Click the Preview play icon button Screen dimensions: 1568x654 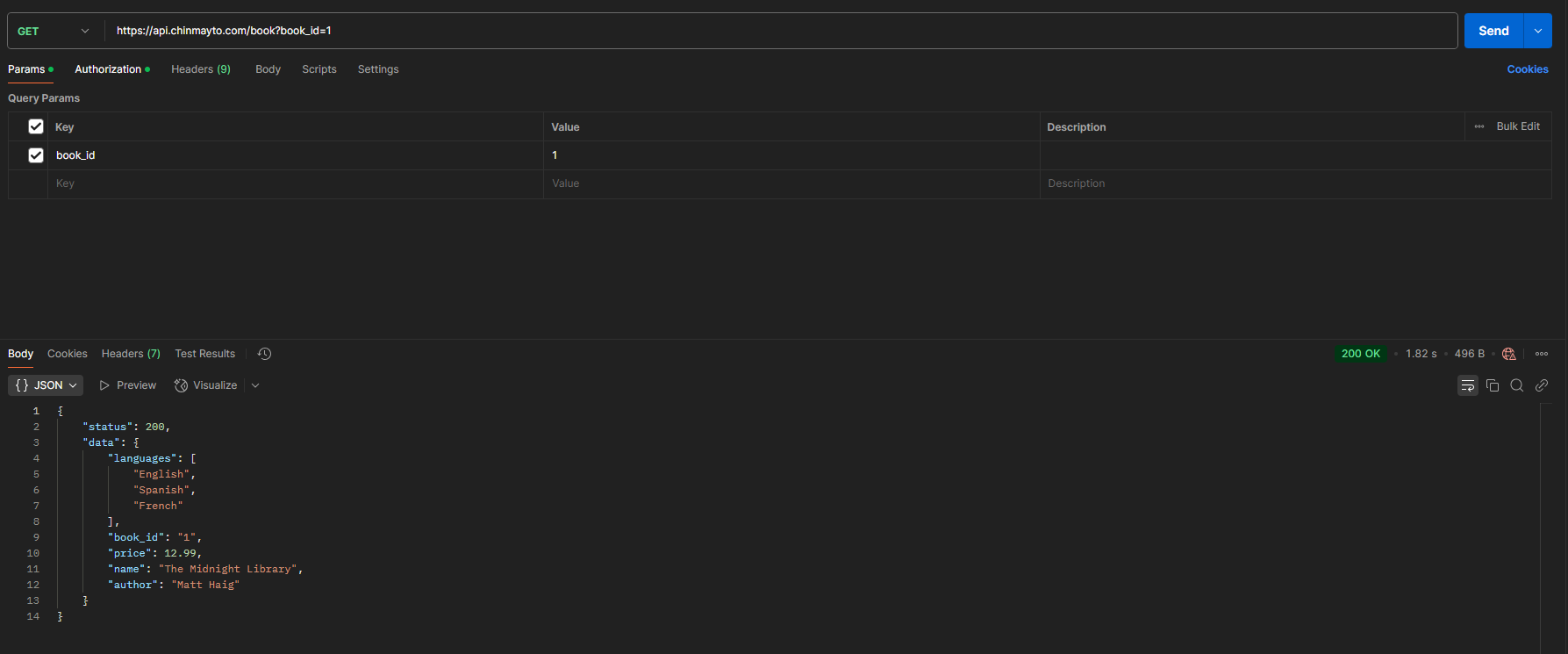pos(128,385)
